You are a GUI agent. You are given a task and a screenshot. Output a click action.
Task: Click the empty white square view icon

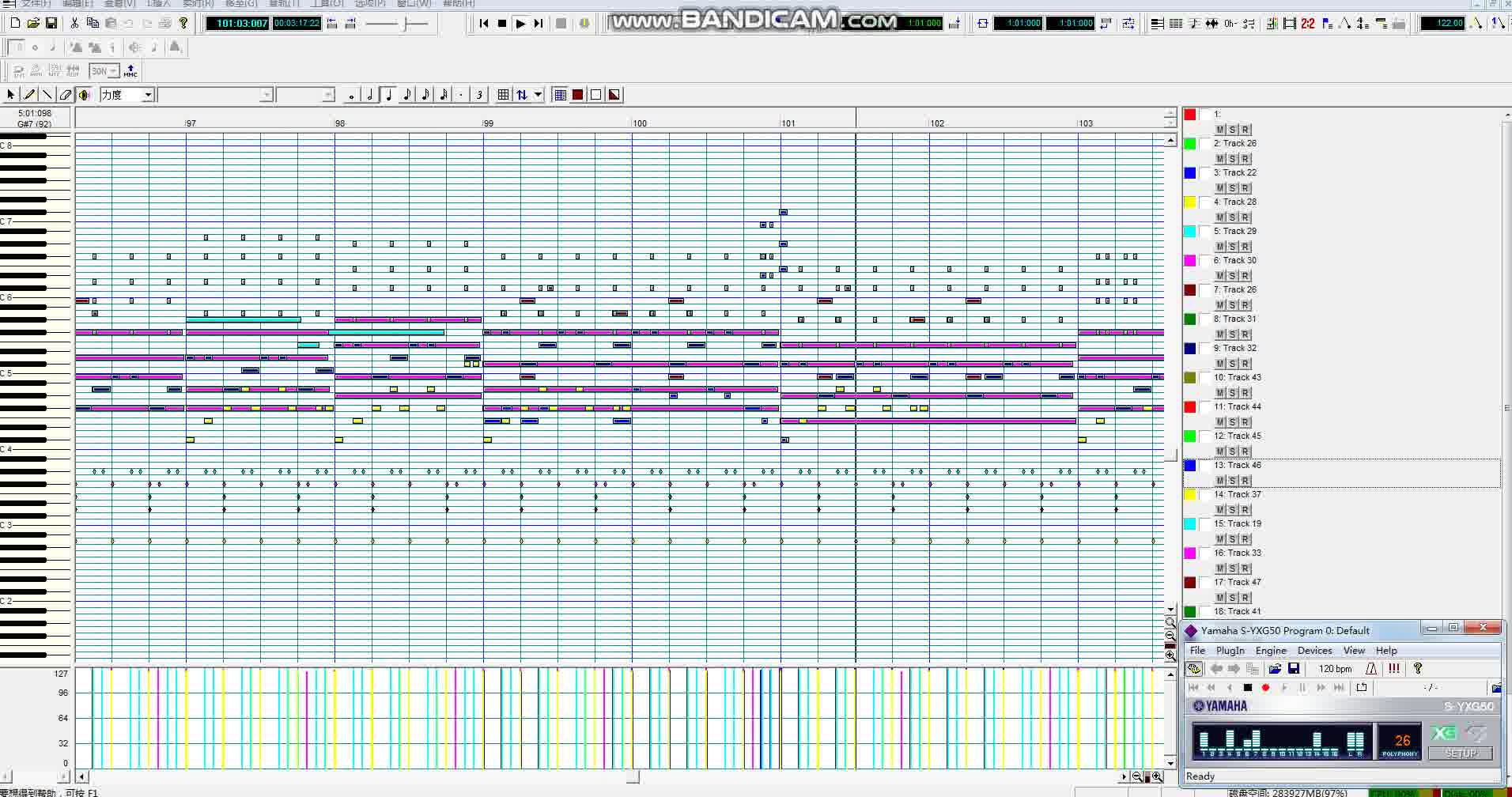point(596,95)
